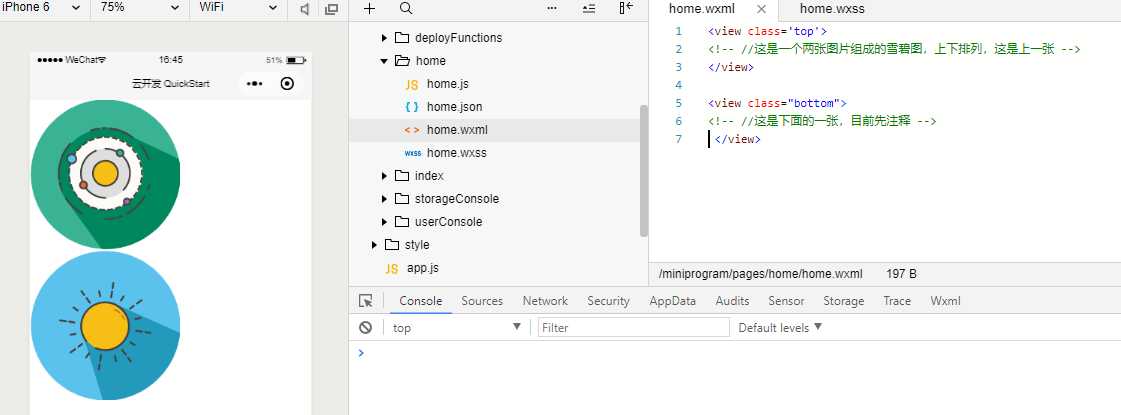
Task: Open the 75% zoom level dropdown
Action: [139, 8]
